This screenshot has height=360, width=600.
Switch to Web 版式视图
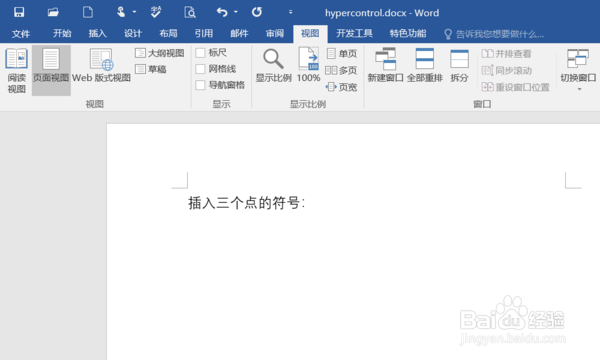click(x=101, y=65)
